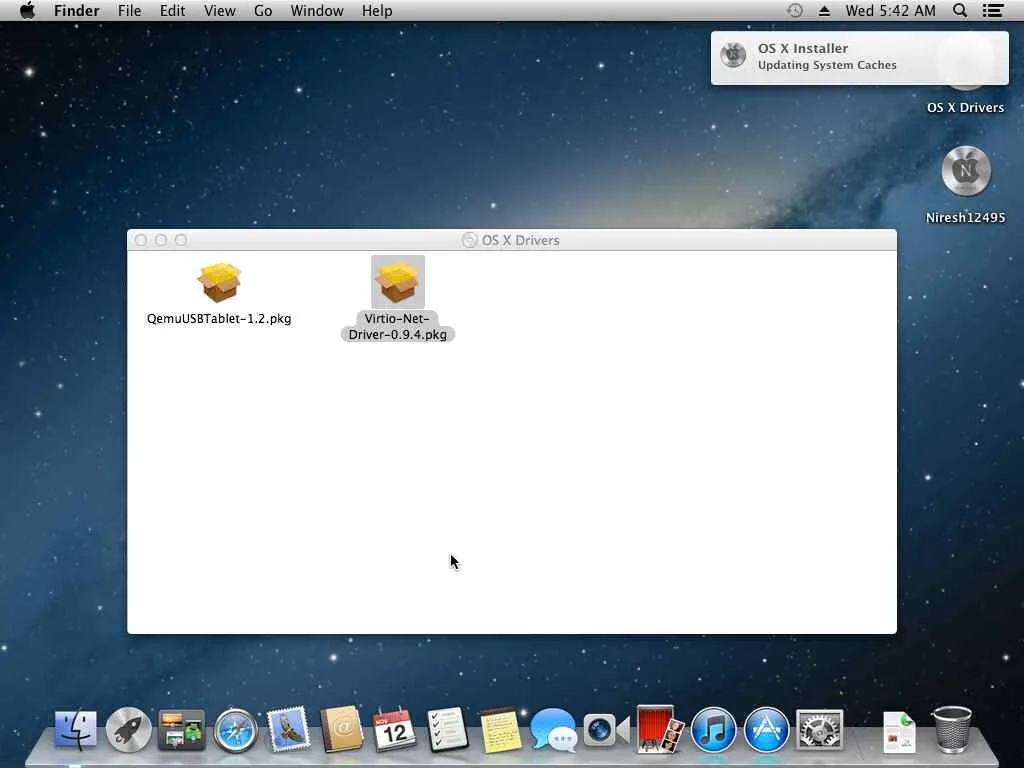Open Reminders checklist icon in Dock

[x=447, y=730]
